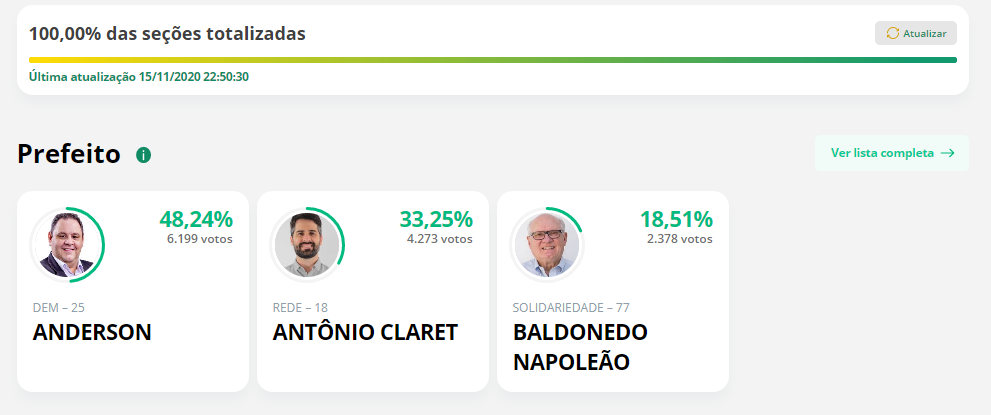Open Ver lista completa link

[892, 153]
